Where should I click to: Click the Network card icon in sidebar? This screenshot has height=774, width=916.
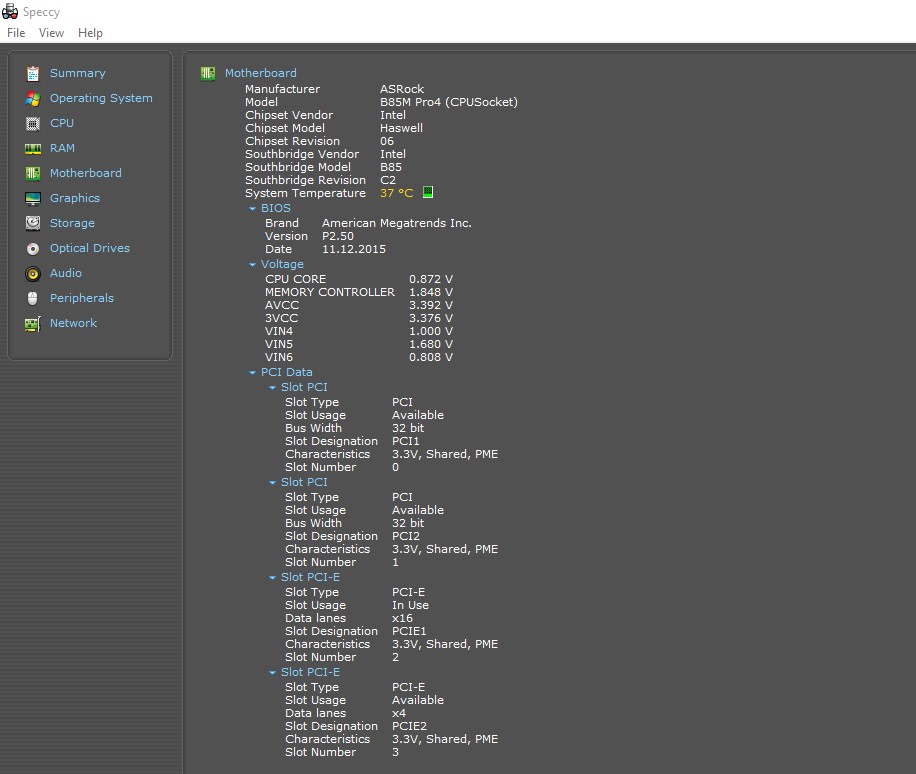[33, 324]
